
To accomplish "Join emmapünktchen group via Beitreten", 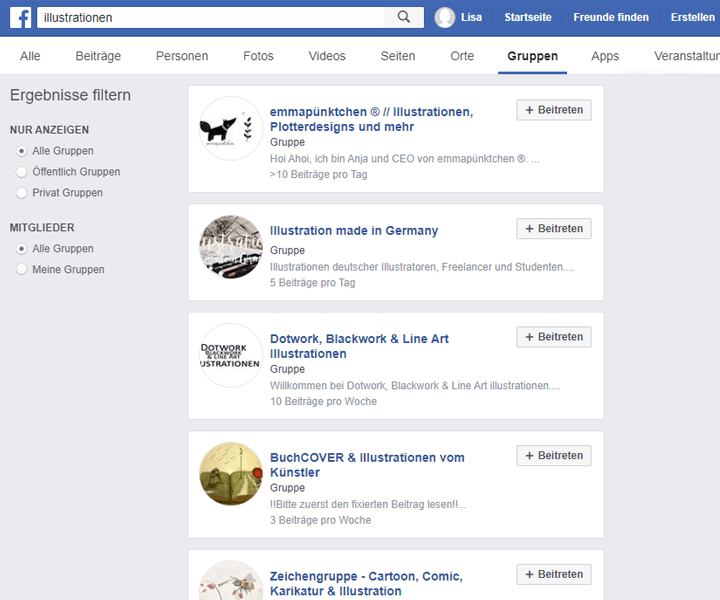I will point(554,110).
